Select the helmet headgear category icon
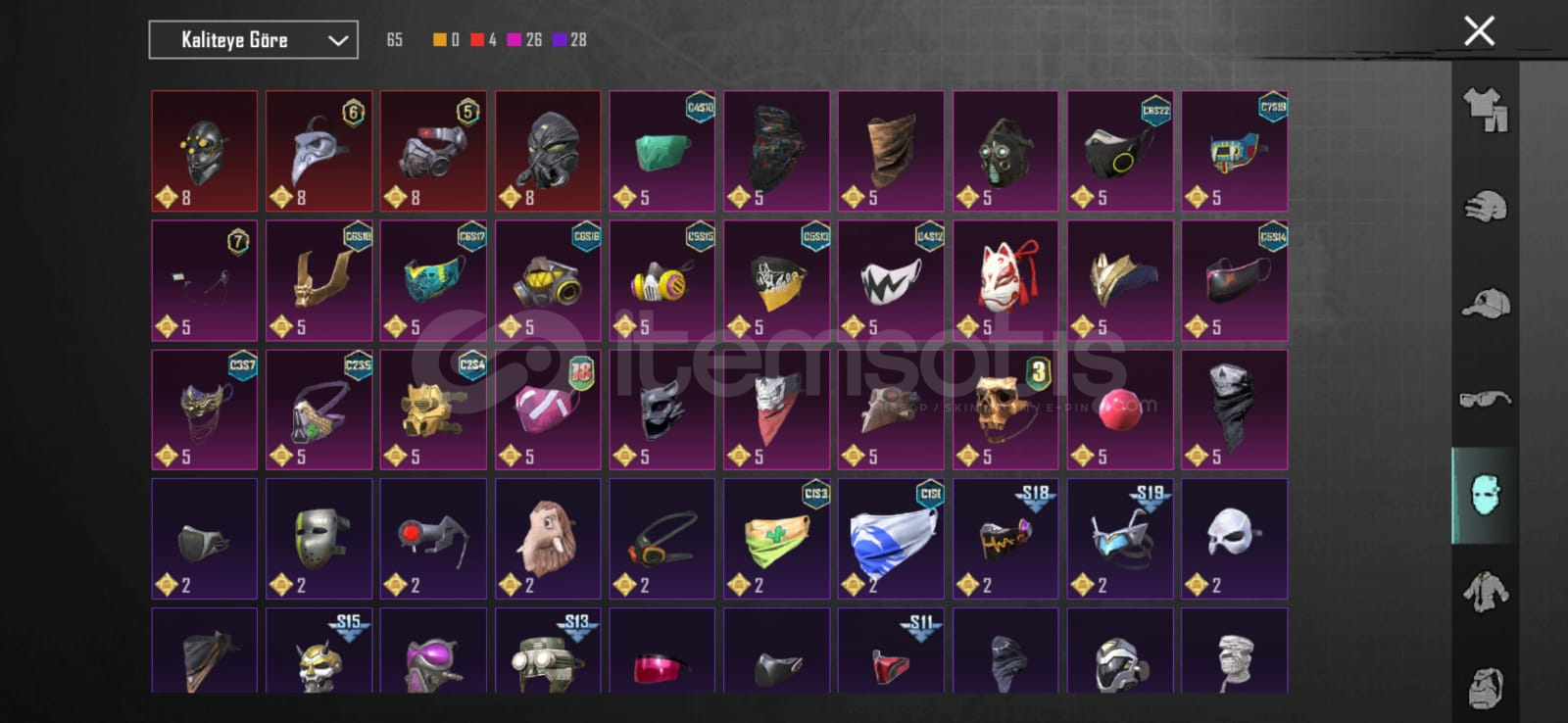 1486,207
